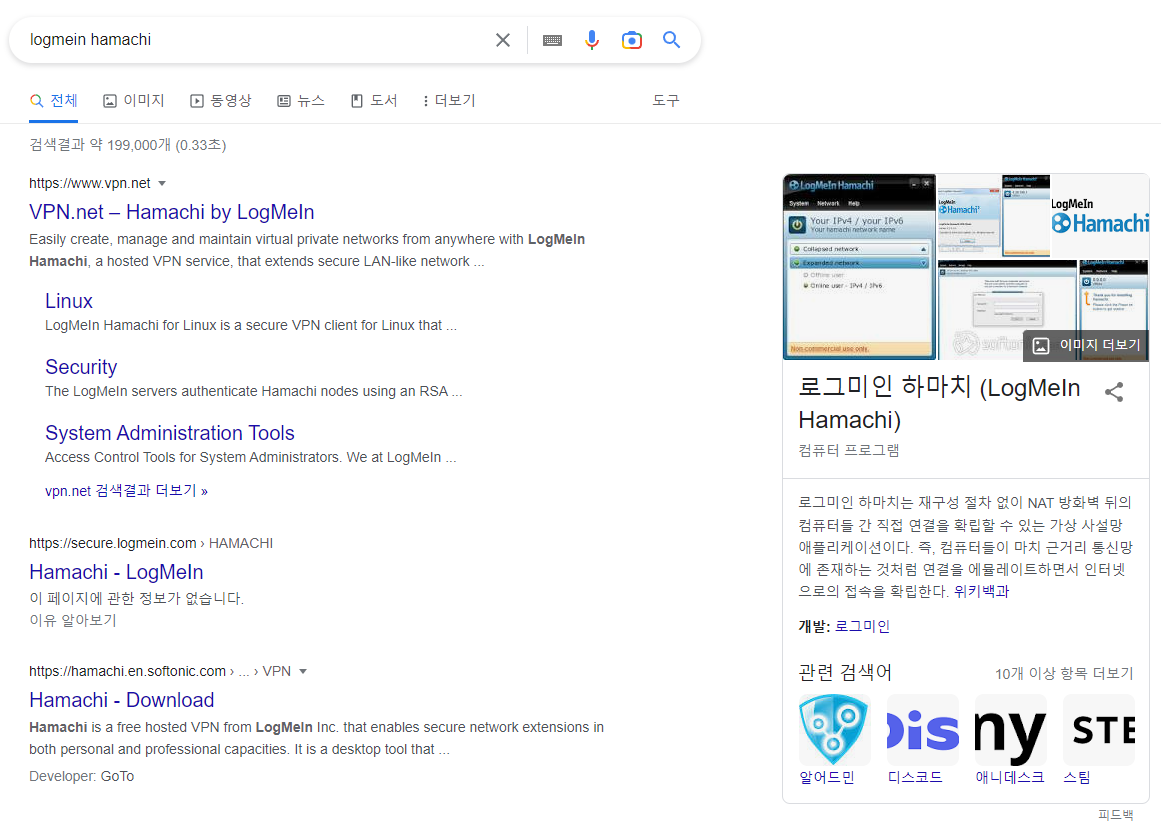This screenshot has width=1161, height=828.
Task: Open the 디스코드 related search label
Action: 915,778
